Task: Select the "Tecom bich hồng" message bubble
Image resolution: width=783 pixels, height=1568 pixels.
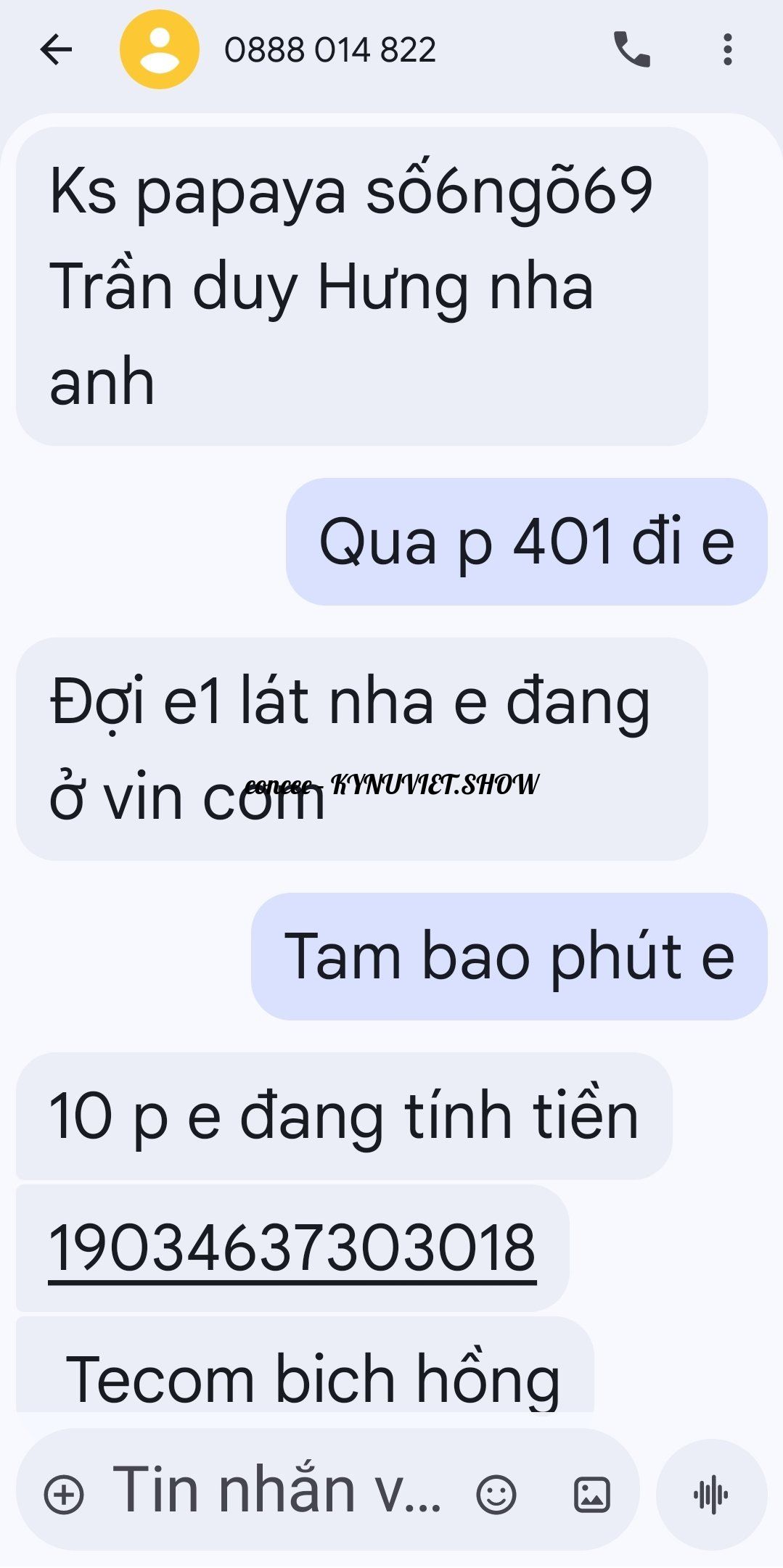Action: 305,1365
